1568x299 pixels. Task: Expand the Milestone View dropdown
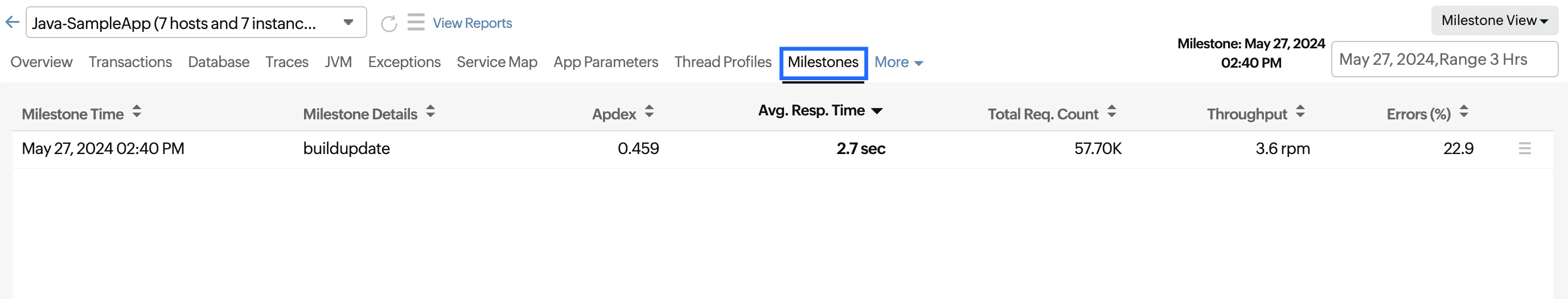pos(1494,20)
